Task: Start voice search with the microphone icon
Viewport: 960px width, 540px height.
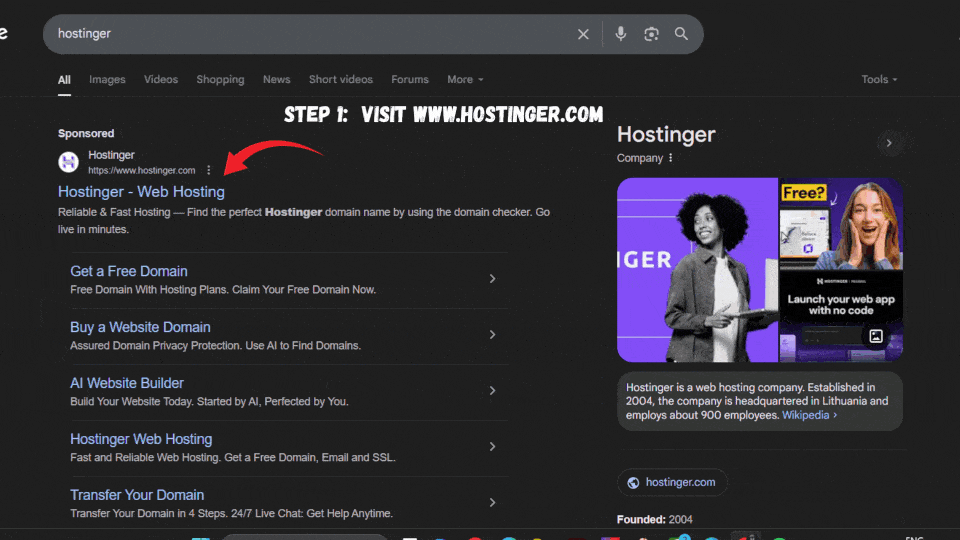Action: [x=620, y=34]
